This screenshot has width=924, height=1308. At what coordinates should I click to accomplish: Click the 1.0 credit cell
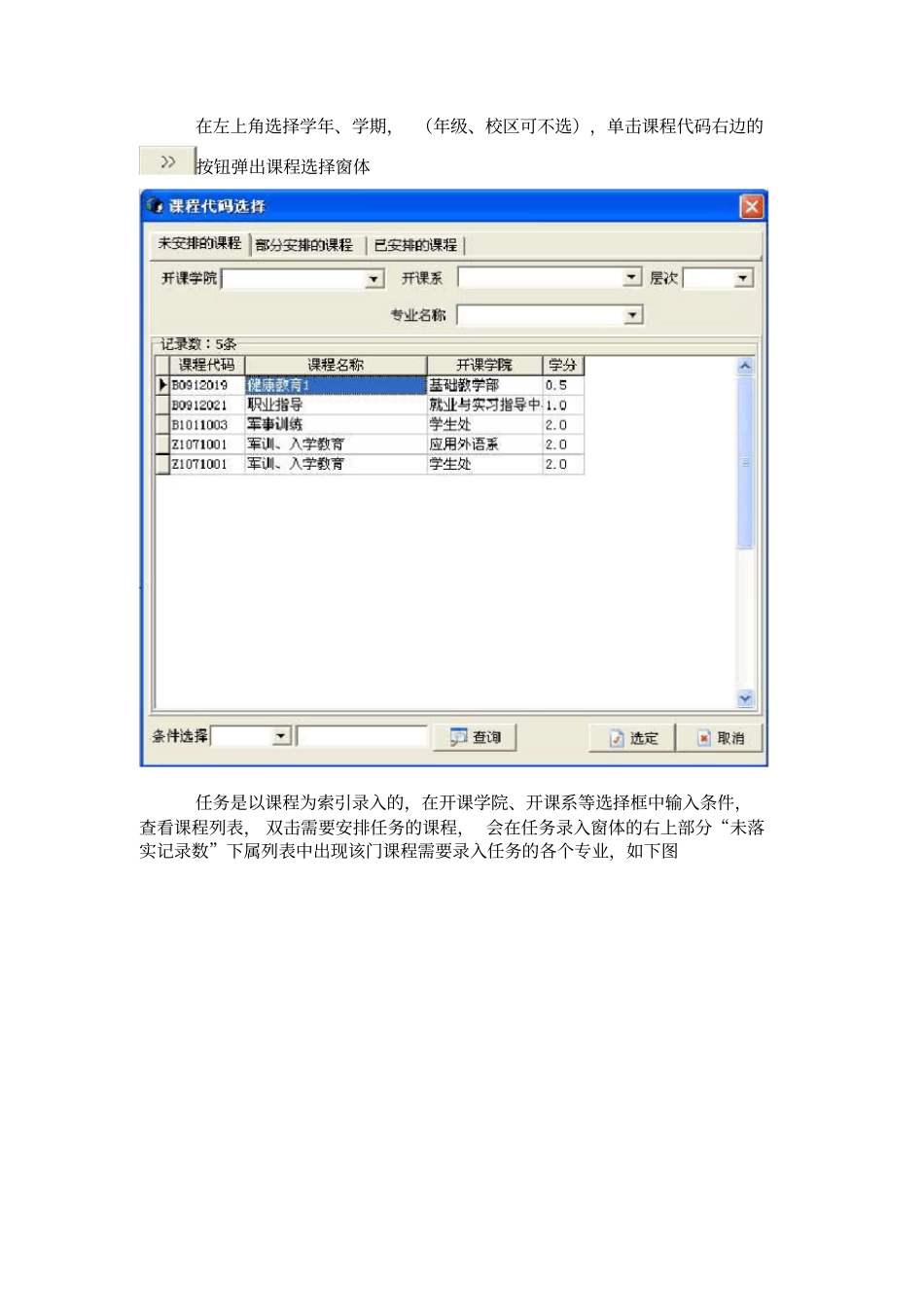562,405
